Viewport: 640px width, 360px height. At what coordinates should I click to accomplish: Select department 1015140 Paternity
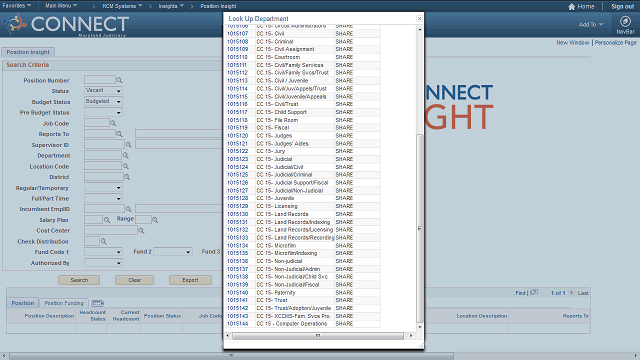[238, 292]
